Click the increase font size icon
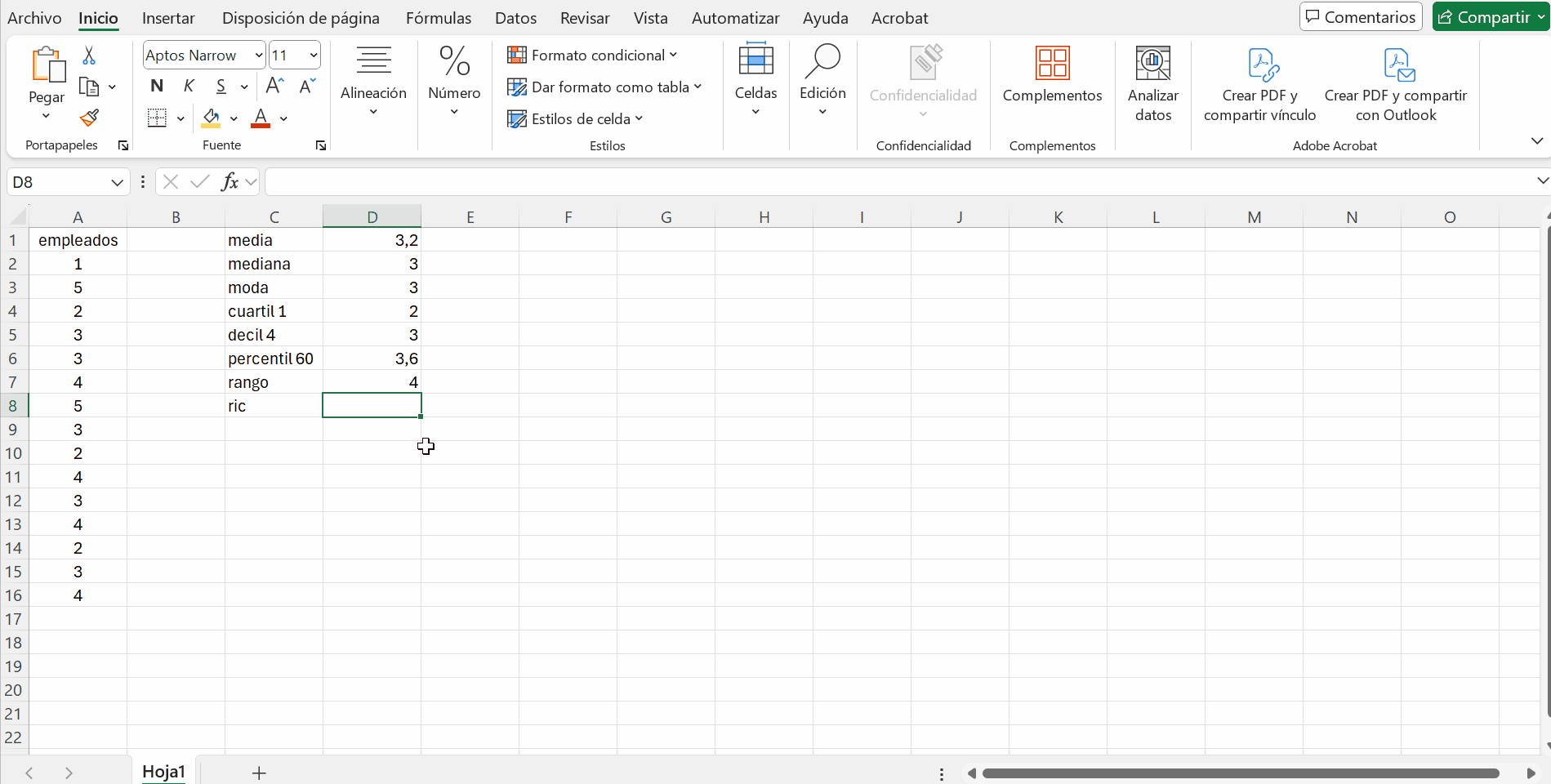Image resolution: width=1551 pixels, height=784 pixels. 274,86
